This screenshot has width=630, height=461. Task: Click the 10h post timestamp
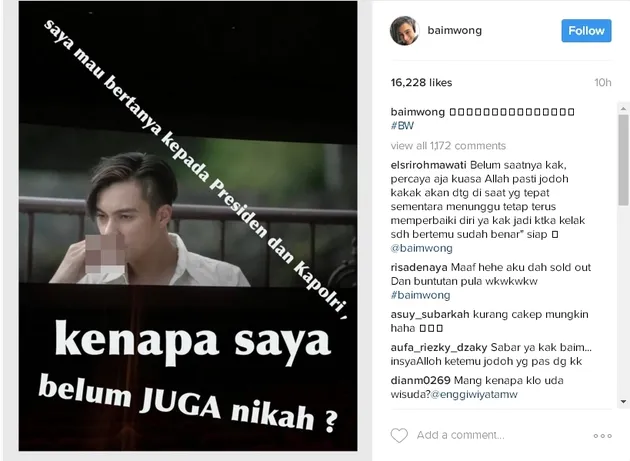point(603,82)
